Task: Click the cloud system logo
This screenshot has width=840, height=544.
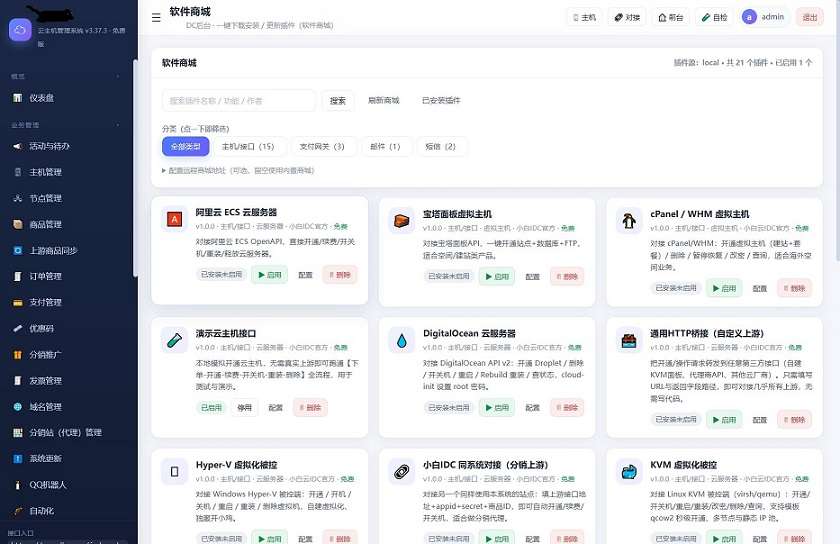Action: pos(20,30)
